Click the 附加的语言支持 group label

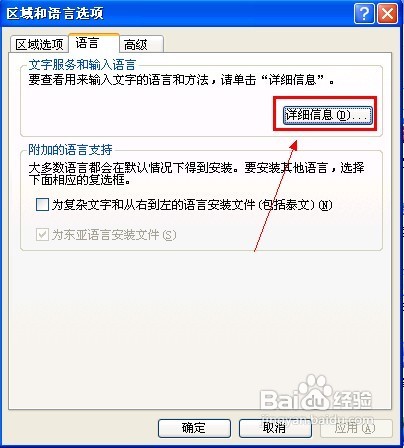pos(70,150)
